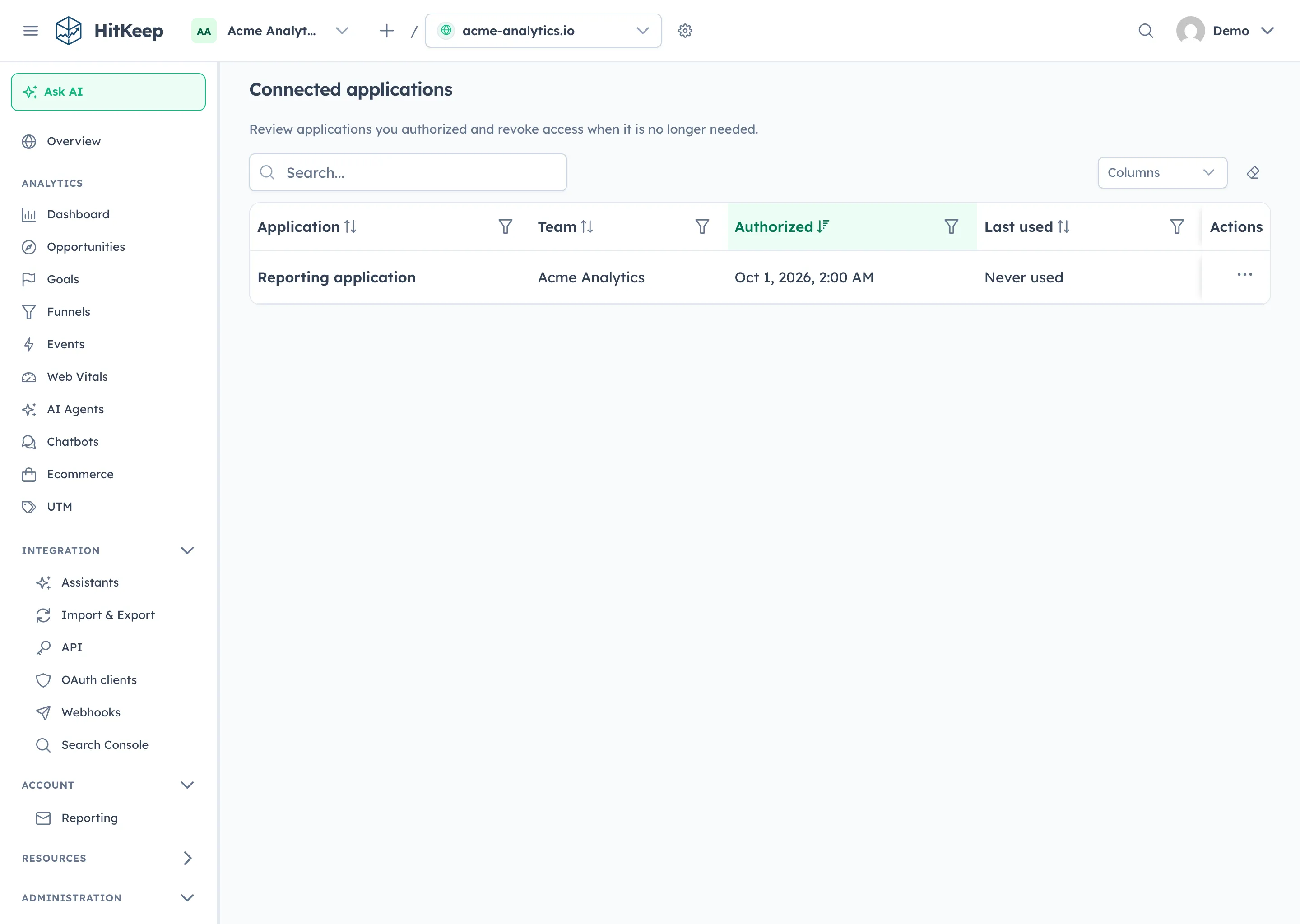
Task: Filter the Last used column
Action: [x=1177, y=226]
